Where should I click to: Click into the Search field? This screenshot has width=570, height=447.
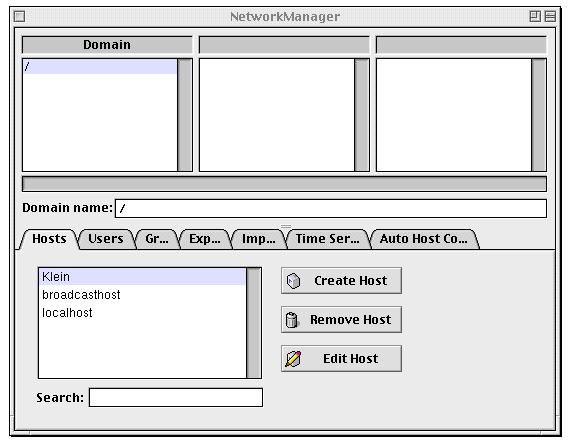pyautogui.click(x=176, y=398)
